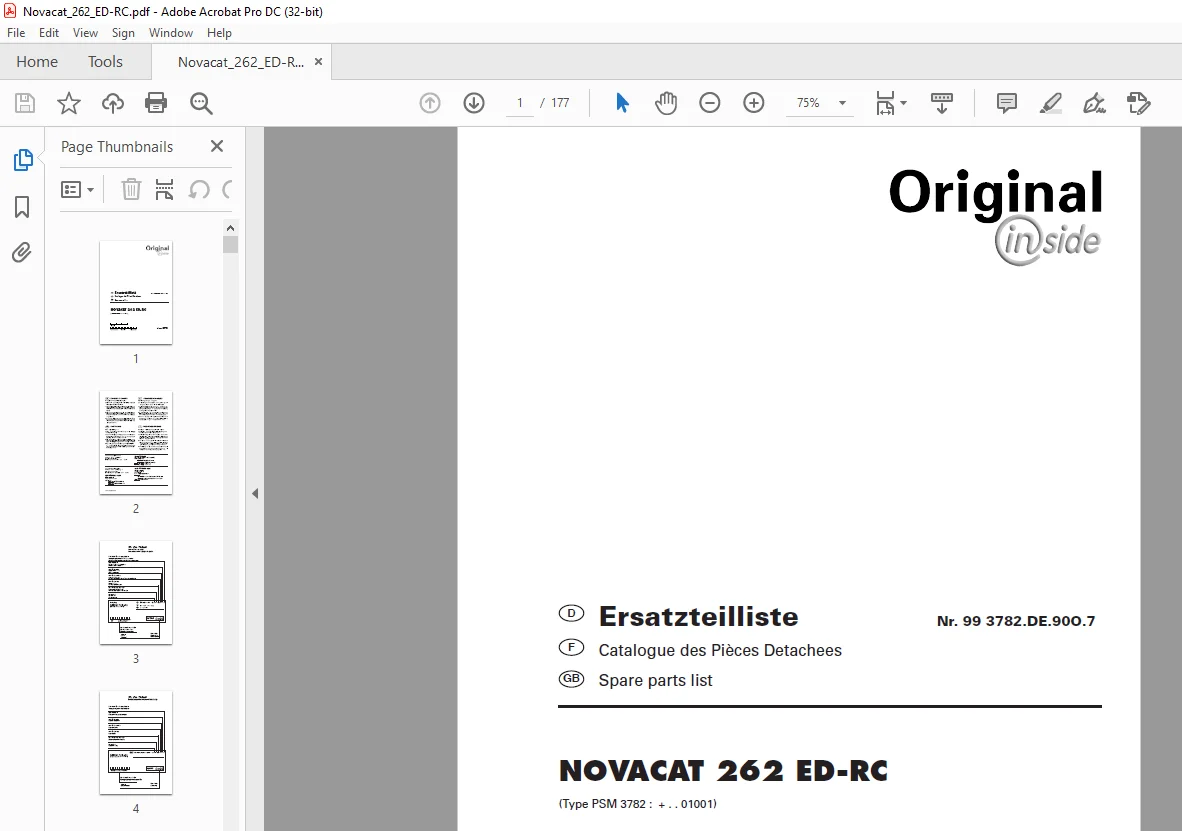Switch to the Home tab
Image resolution: width=1182 pixels, height=831 pixels.
[x=37, y=62]
